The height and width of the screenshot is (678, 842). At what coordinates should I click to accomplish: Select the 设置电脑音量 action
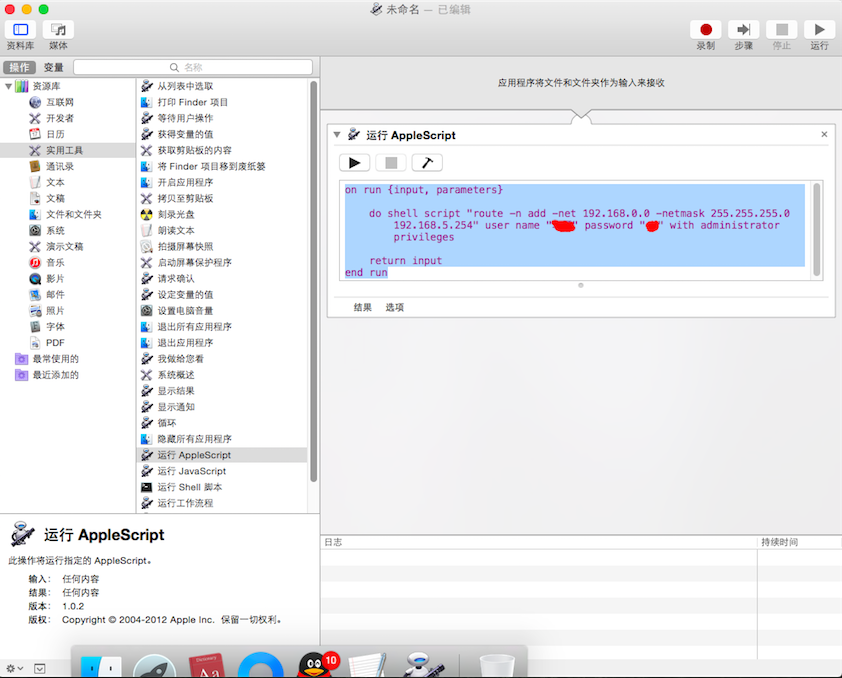(x=222, y=310)
